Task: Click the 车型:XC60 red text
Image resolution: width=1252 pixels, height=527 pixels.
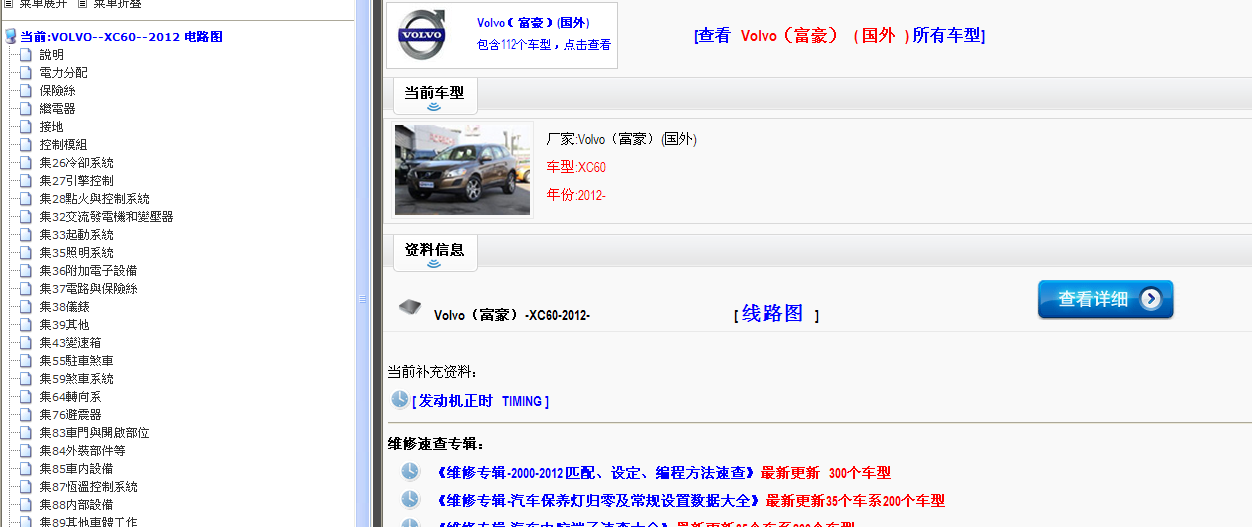Action: pyautogui.click(x=576, y=167)
